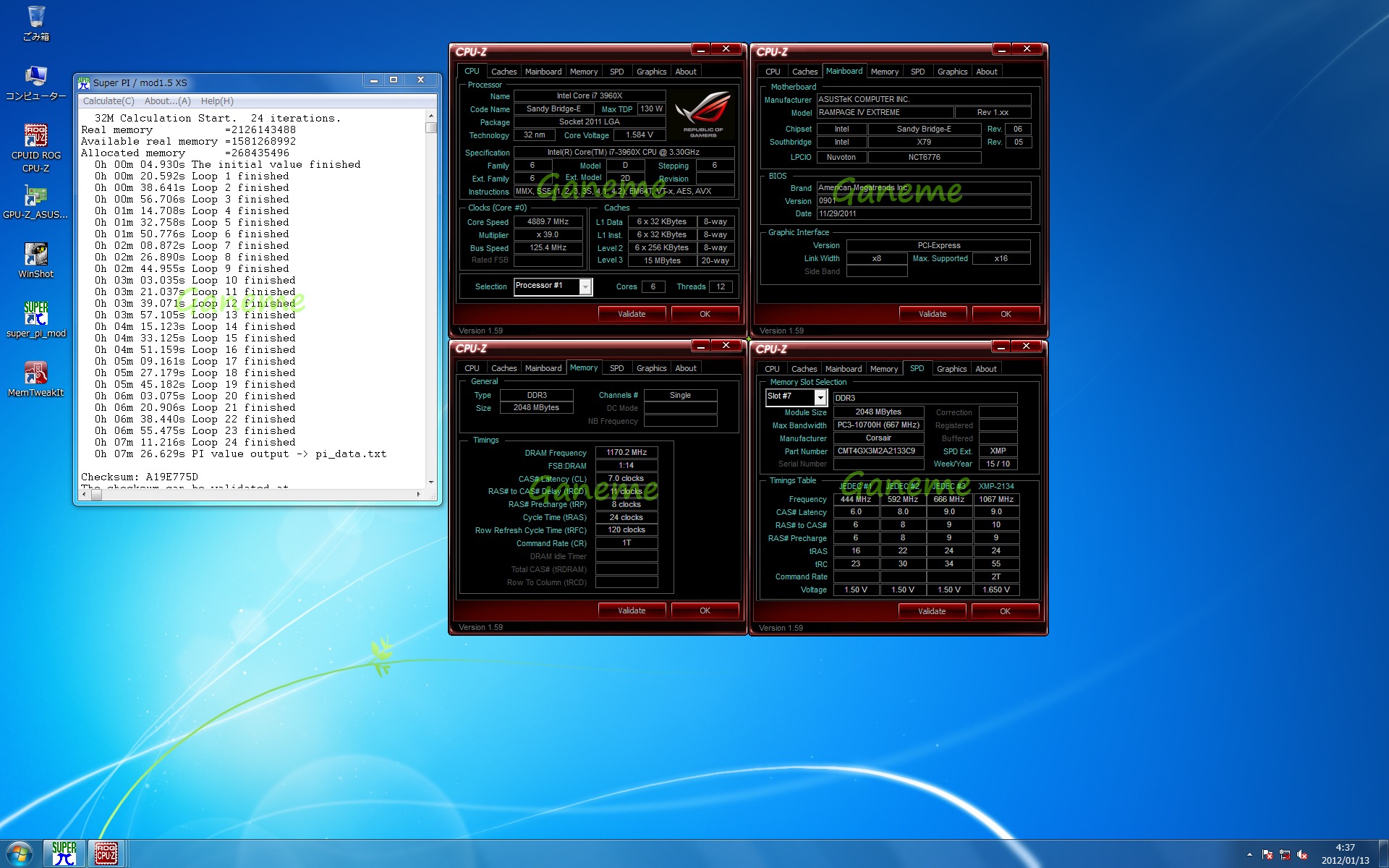Click the Southbridge value X79
Screen dimensions: 1389x868
click(924, 142)
